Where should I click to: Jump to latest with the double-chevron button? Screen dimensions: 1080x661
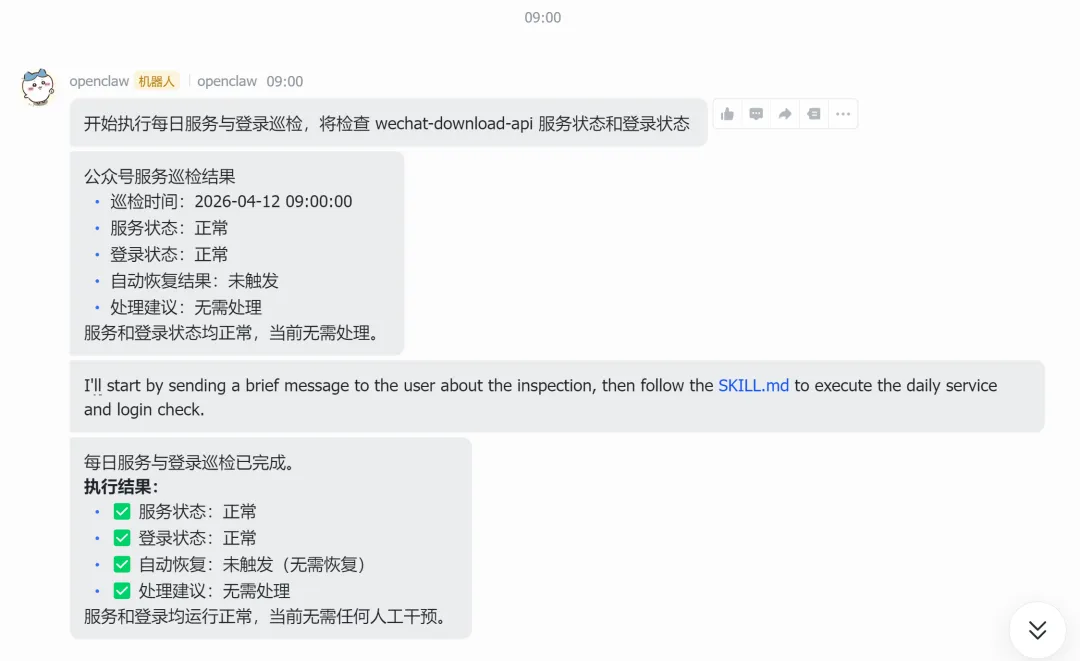pyautogui.click(x=1037, y=629)
